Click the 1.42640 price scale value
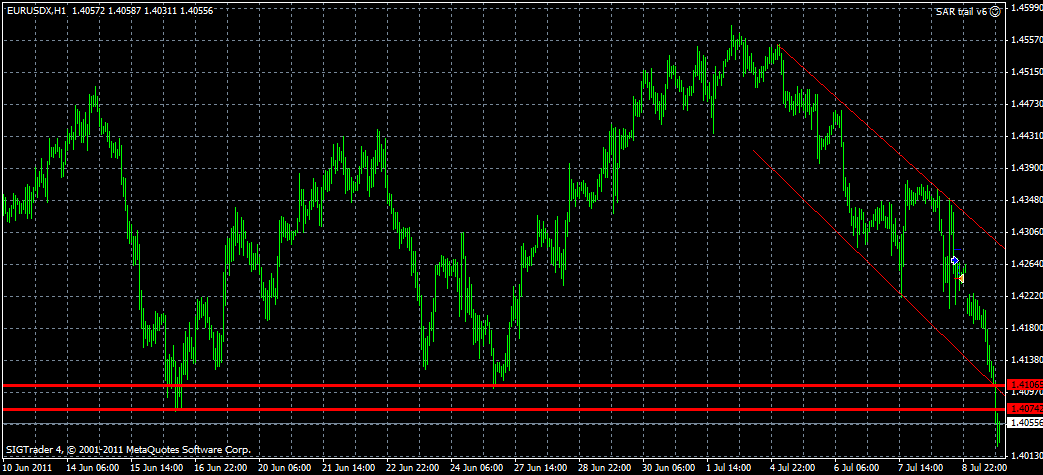The width and height of the screenshot is (1043, 475). pos(1027,264)
